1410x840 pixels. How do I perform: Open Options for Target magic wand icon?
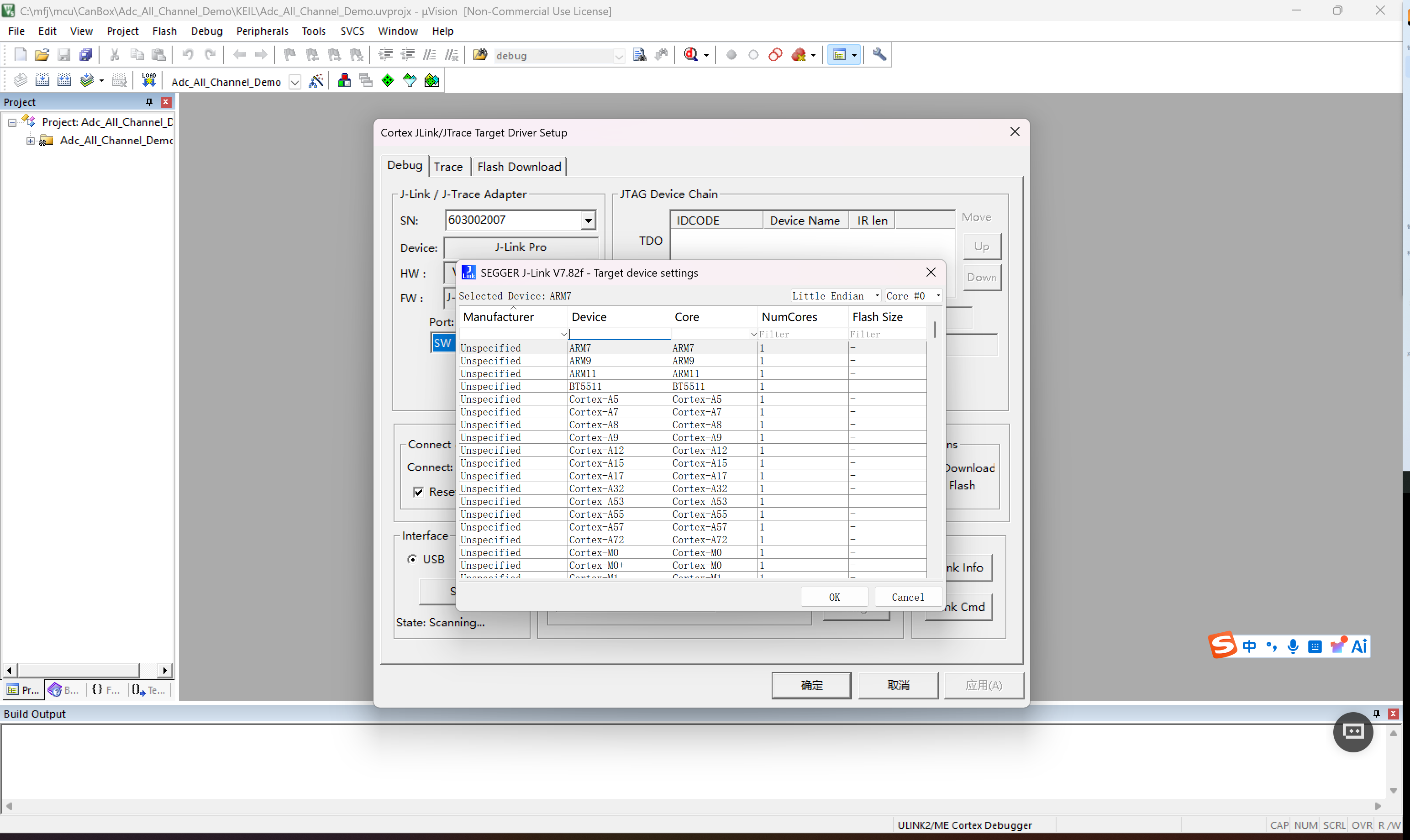316,81
